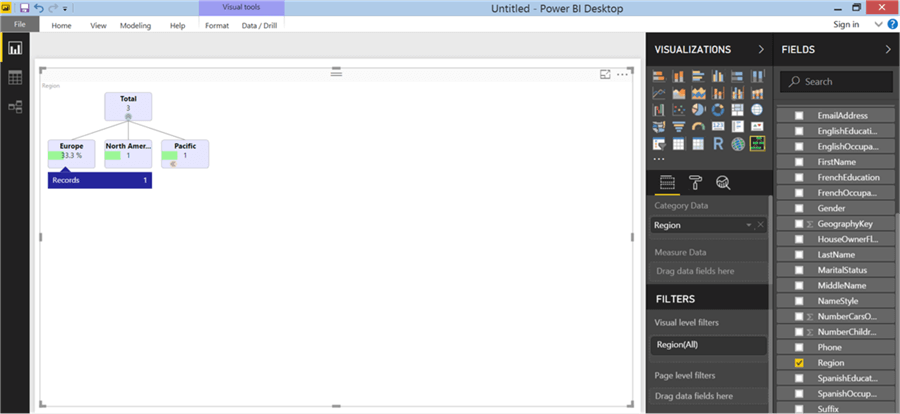Select the Map globe visualization
The image size is (900, 414).
(x=757, y=109)
